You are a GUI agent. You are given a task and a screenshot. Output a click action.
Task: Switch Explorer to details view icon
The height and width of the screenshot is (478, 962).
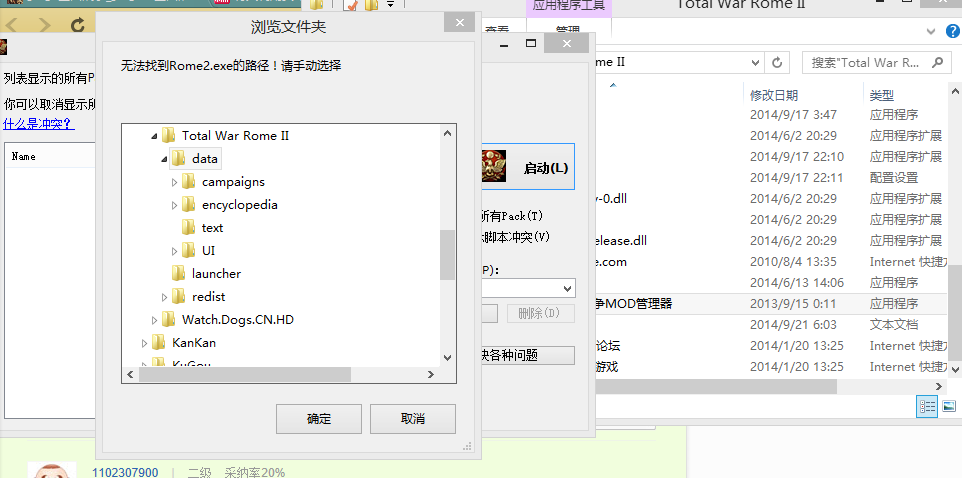click(926, 406)
